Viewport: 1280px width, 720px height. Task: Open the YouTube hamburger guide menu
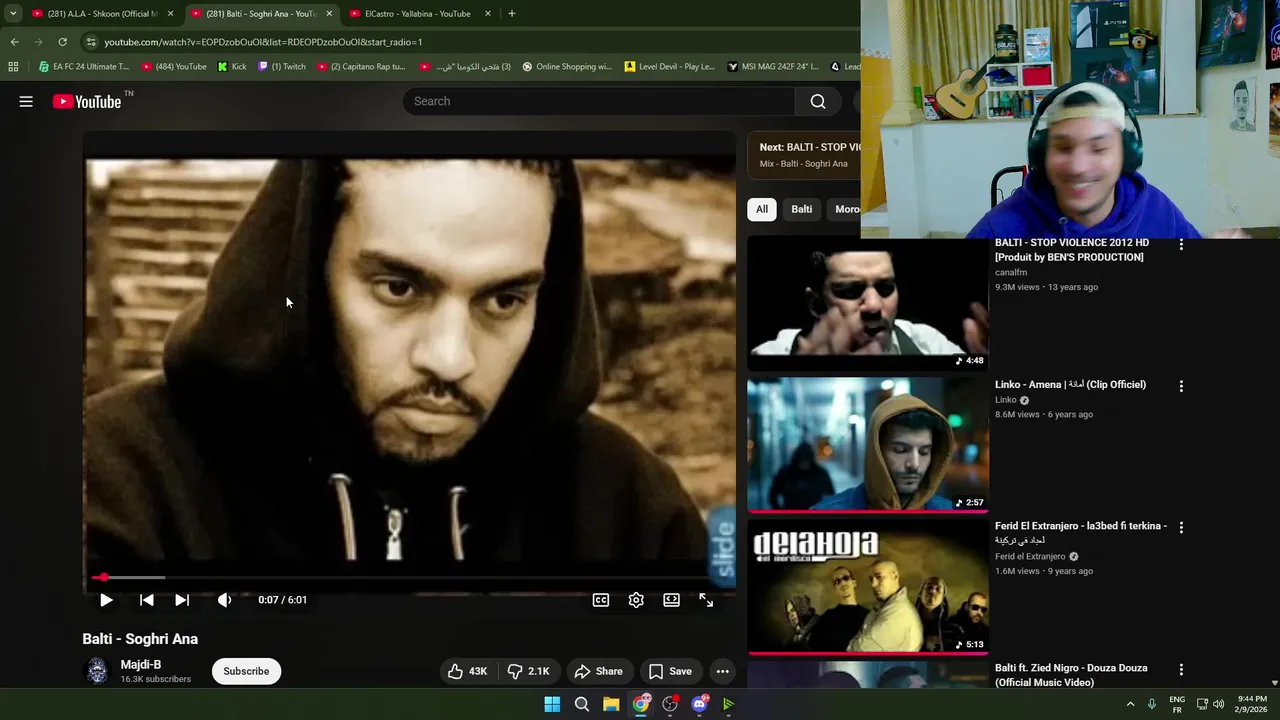pyautogui.click(x=26, y=101)
